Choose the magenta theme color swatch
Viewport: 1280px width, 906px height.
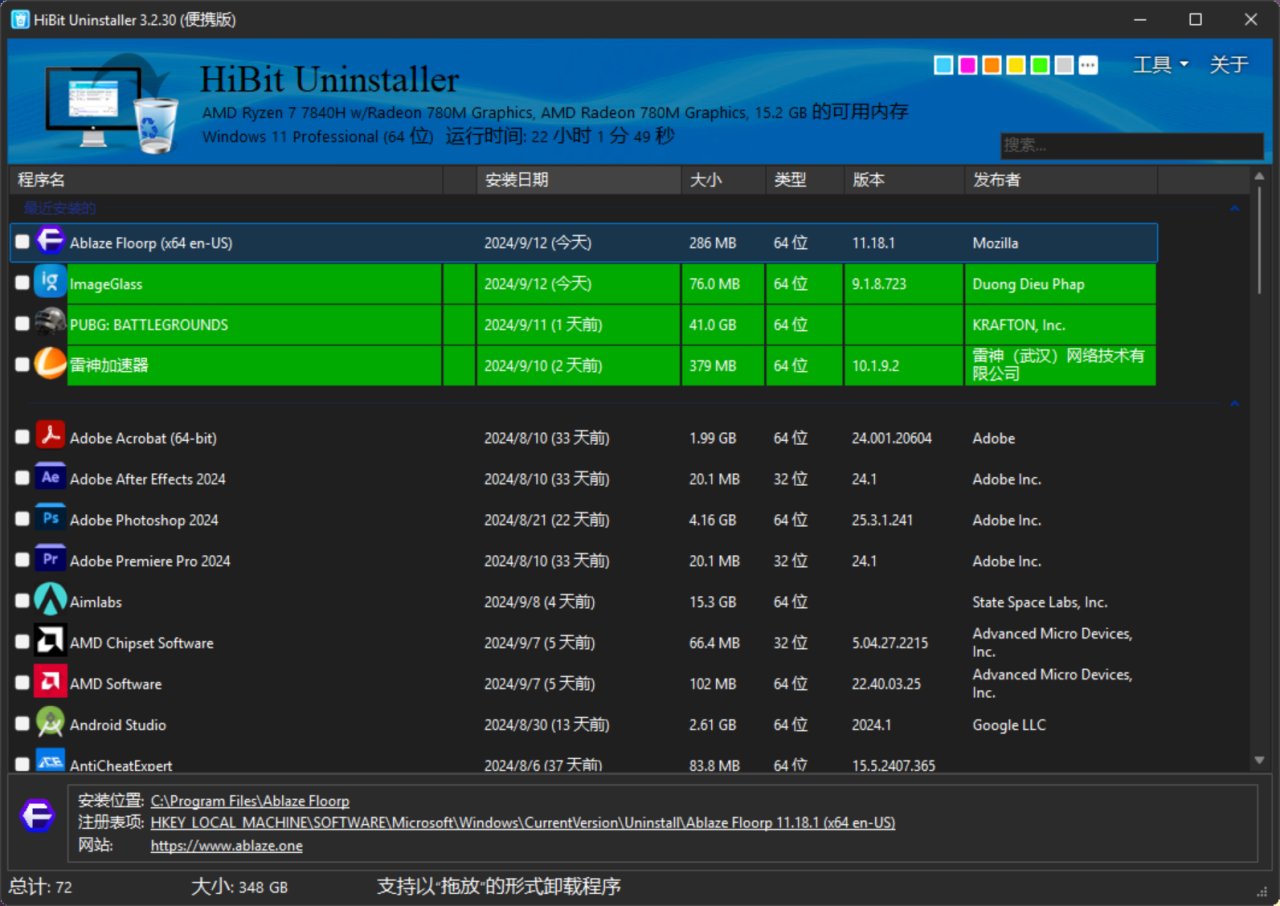[967, 65]
